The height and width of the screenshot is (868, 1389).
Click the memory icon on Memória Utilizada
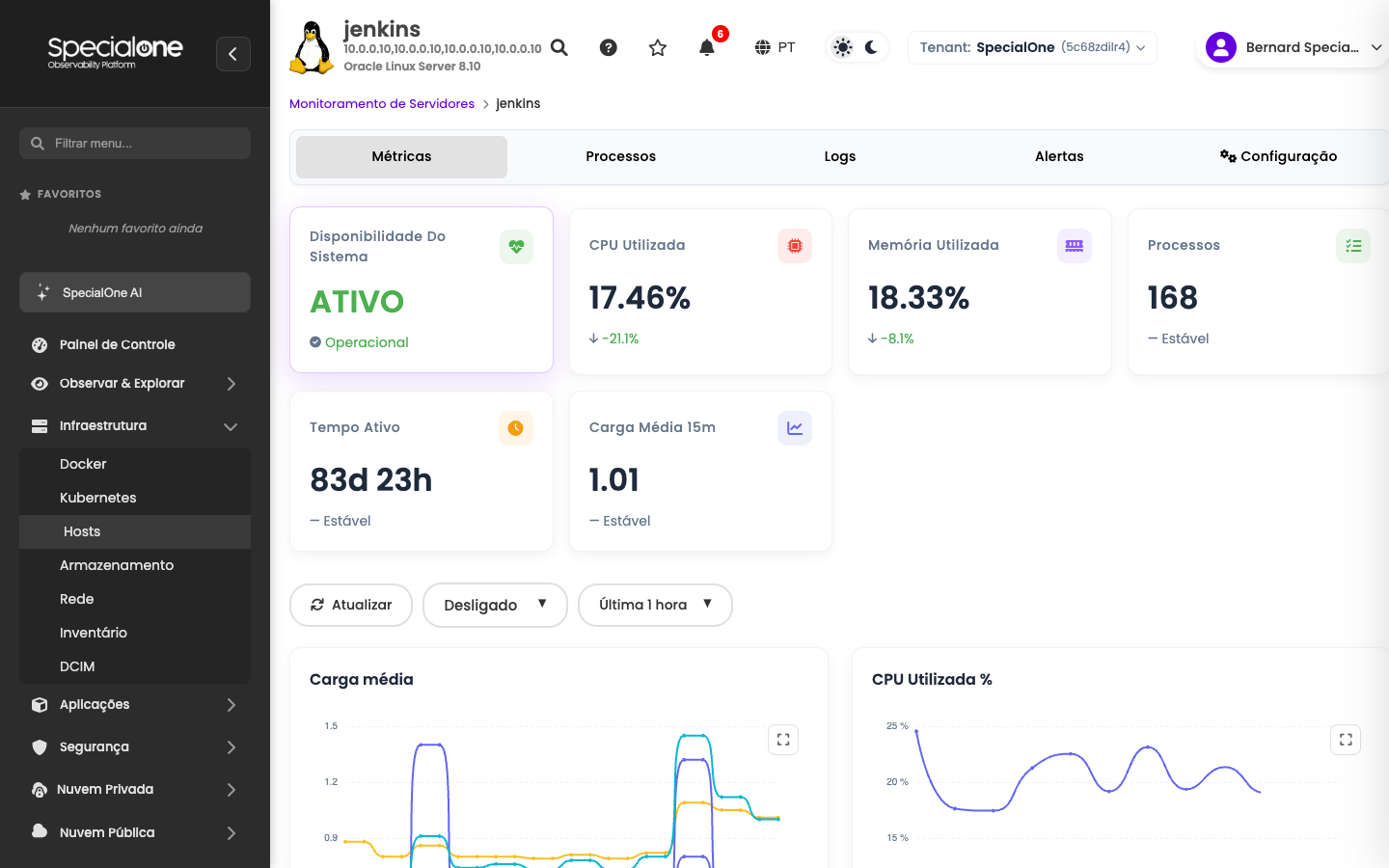click(1075, 246)
